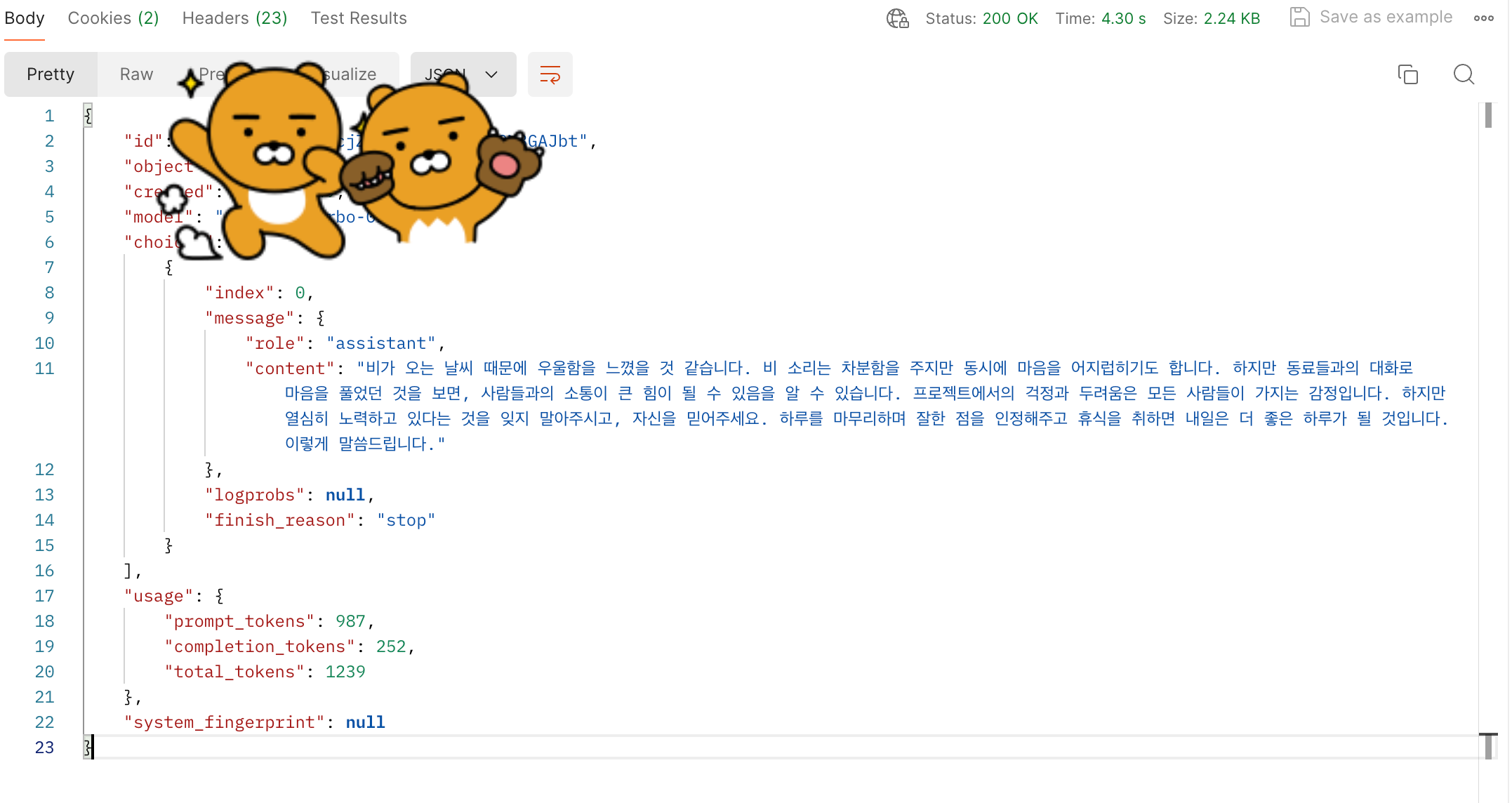
Task: Click the JSON dropdown chevron arrow
Action: click(x=491, y=74)
